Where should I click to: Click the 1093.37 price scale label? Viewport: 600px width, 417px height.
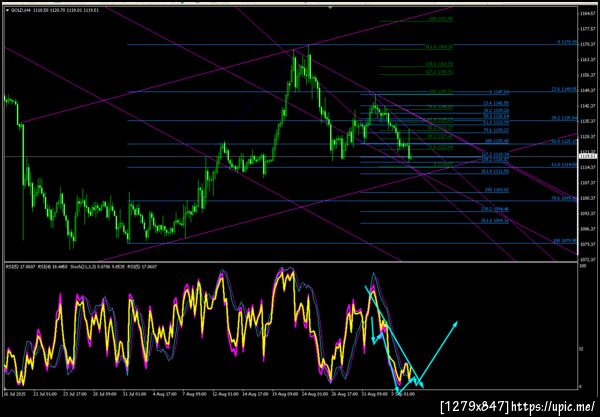pos(586,213)
